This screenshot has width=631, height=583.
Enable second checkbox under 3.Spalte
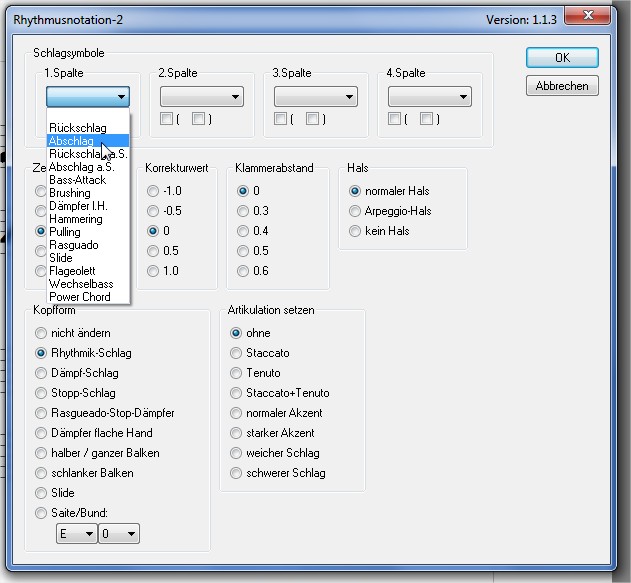pos(313,120)
